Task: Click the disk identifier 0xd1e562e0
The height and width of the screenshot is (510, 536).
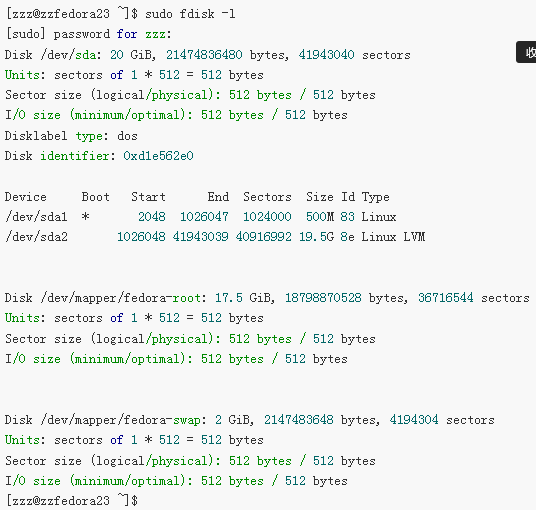Action: pos(158,156)
